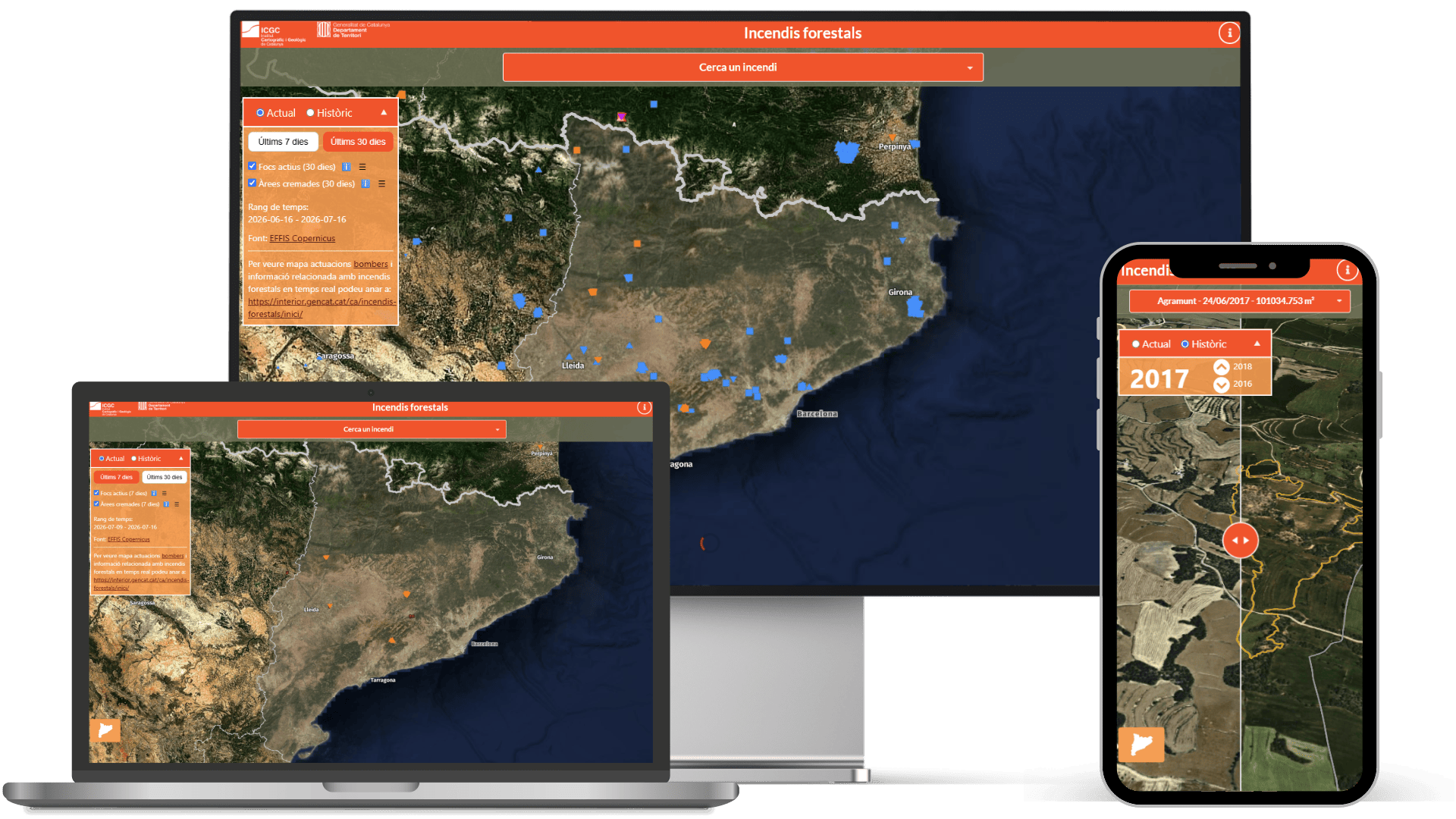
Task: Click the Catalonia extent button on the laptop map
Action: tap(105, 730)
